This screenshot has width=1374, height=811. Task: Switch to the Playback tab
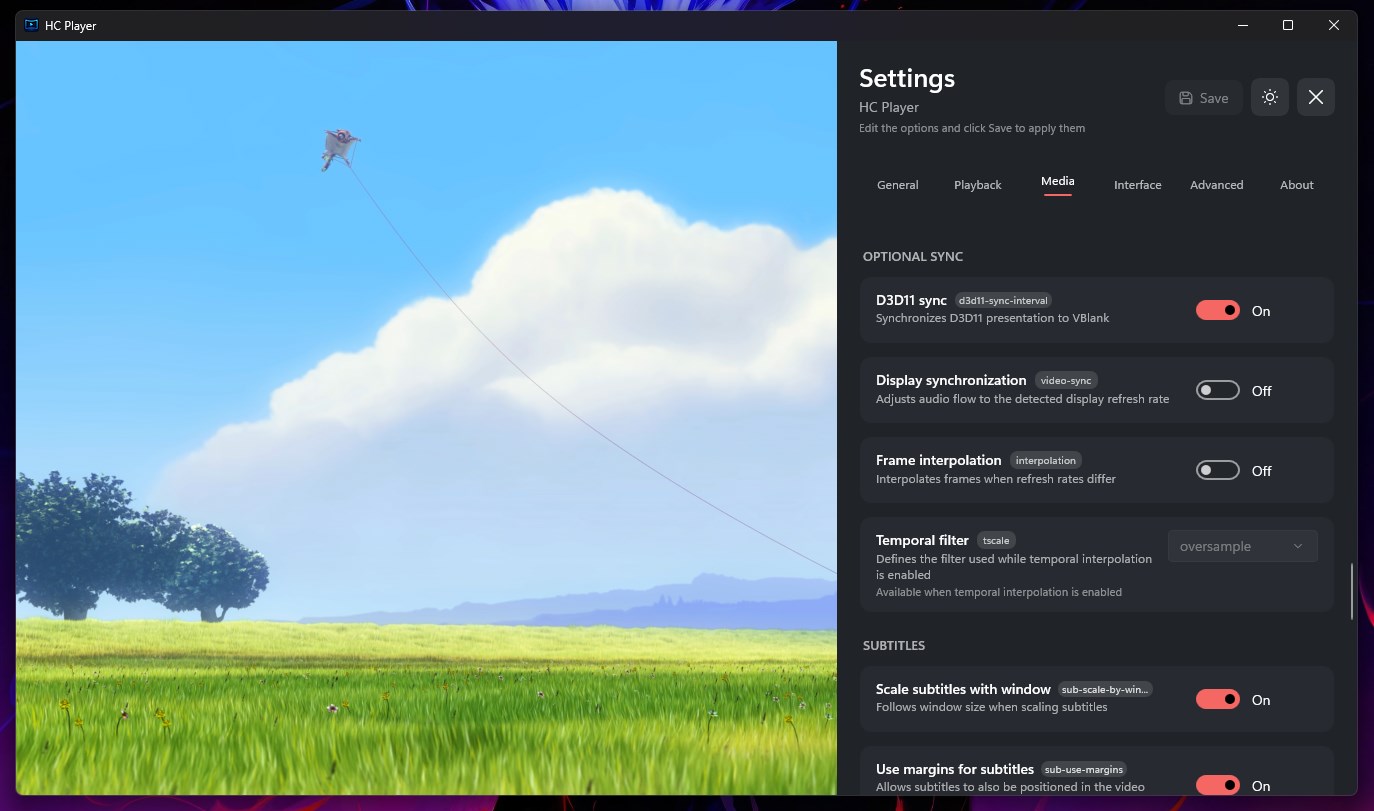(x=978, y=185)
